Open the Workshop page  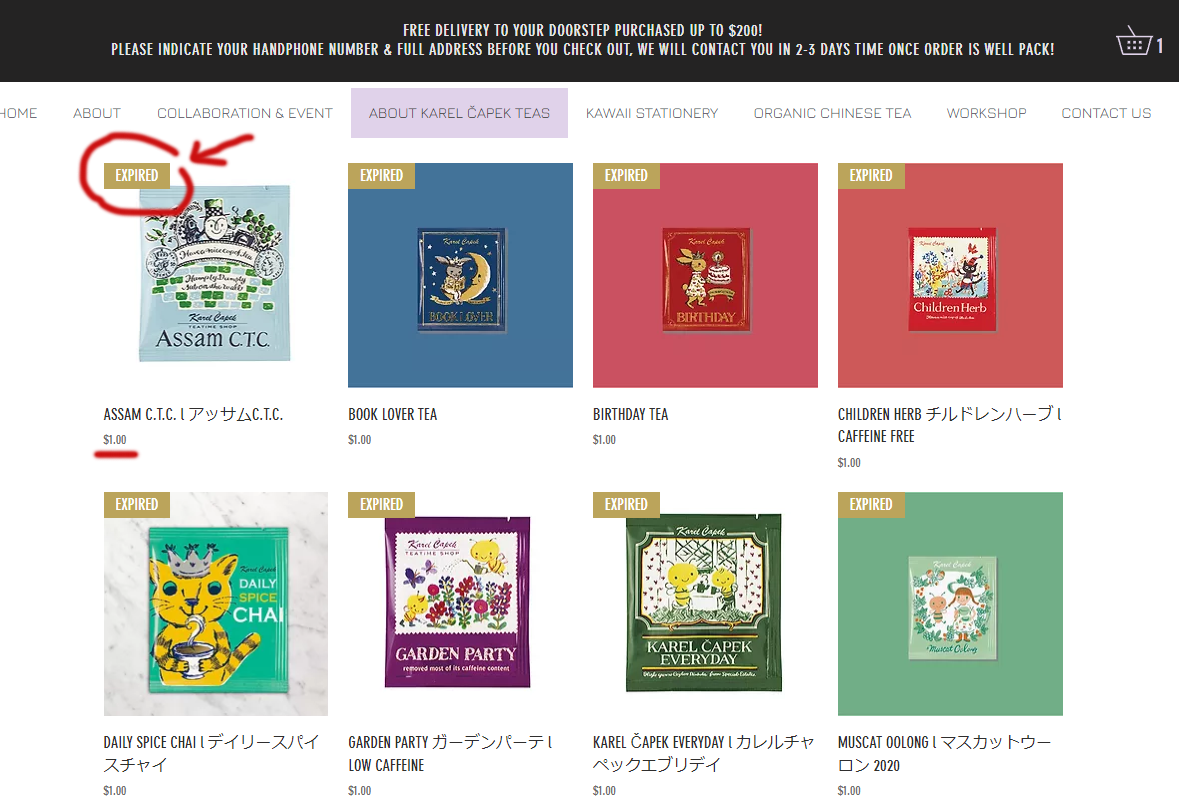coord(987,113)
